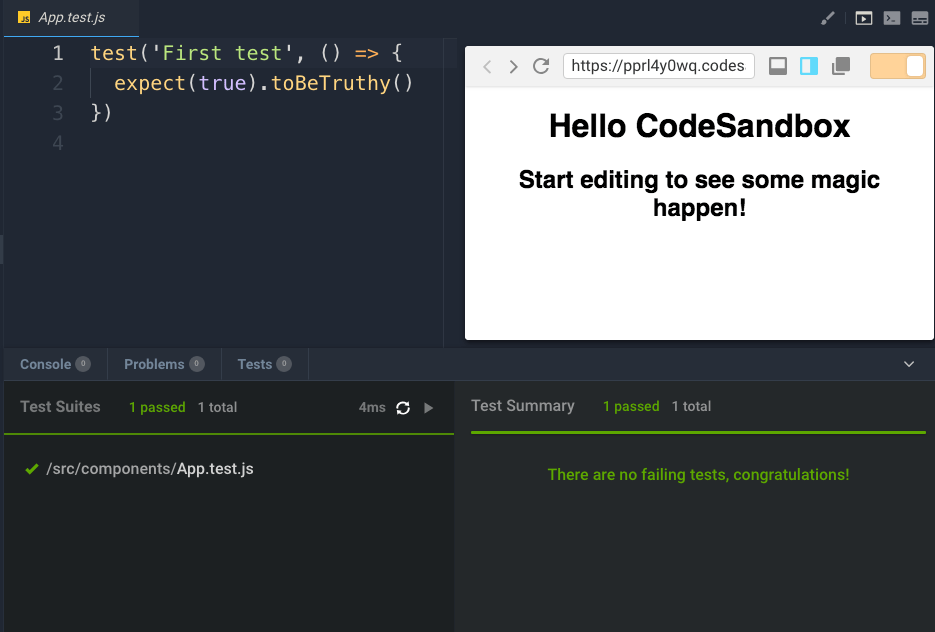Select the /src/components/App.test.js test file
935x632 pixels.
(150, 468)
